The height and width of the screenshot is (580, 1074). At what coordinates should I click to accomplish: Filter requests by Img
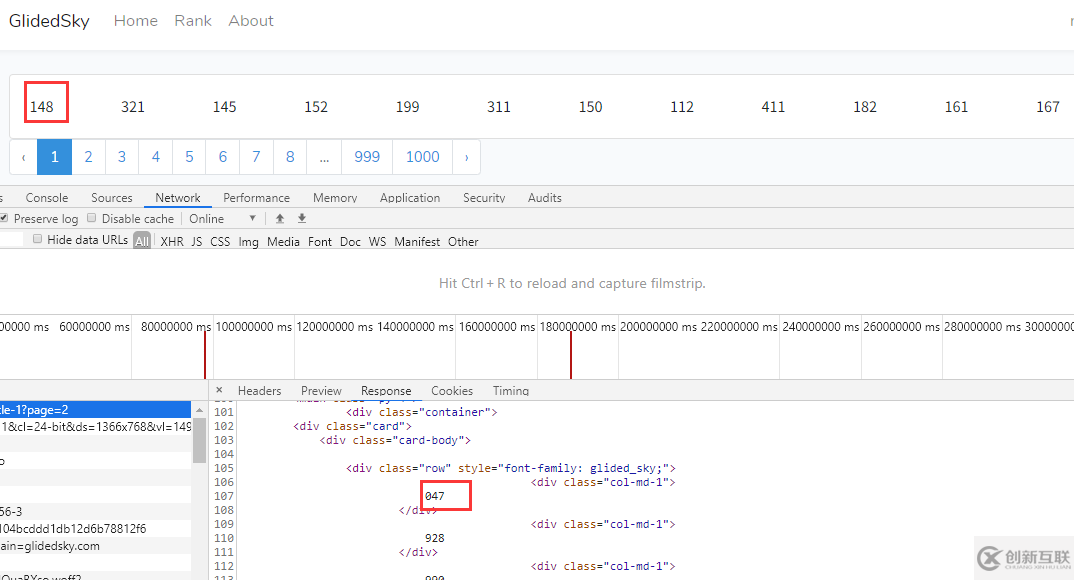pyautogui.click(x=249, y=241)
